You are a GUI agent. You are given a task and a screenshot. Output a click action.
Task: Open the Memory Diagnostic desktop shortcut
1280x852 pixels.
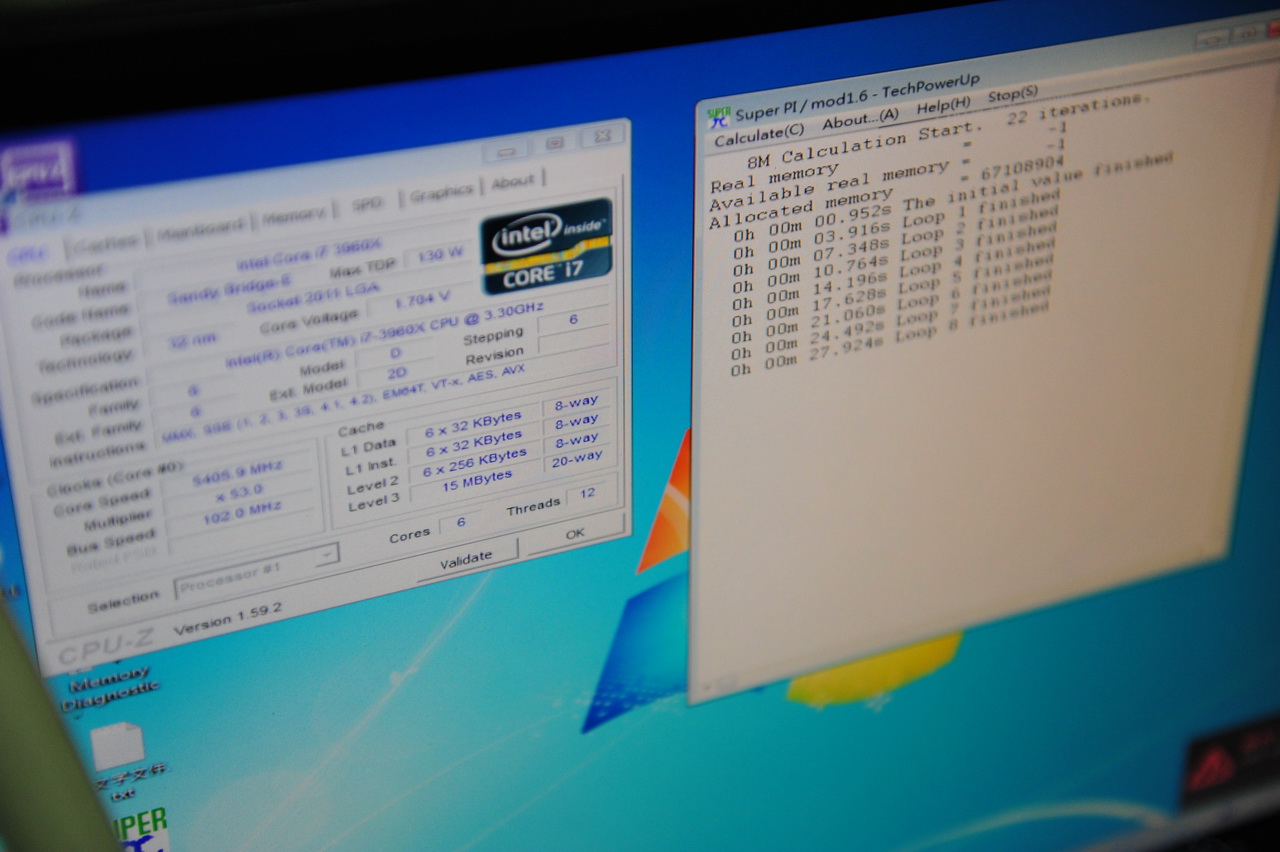point(109,688)
